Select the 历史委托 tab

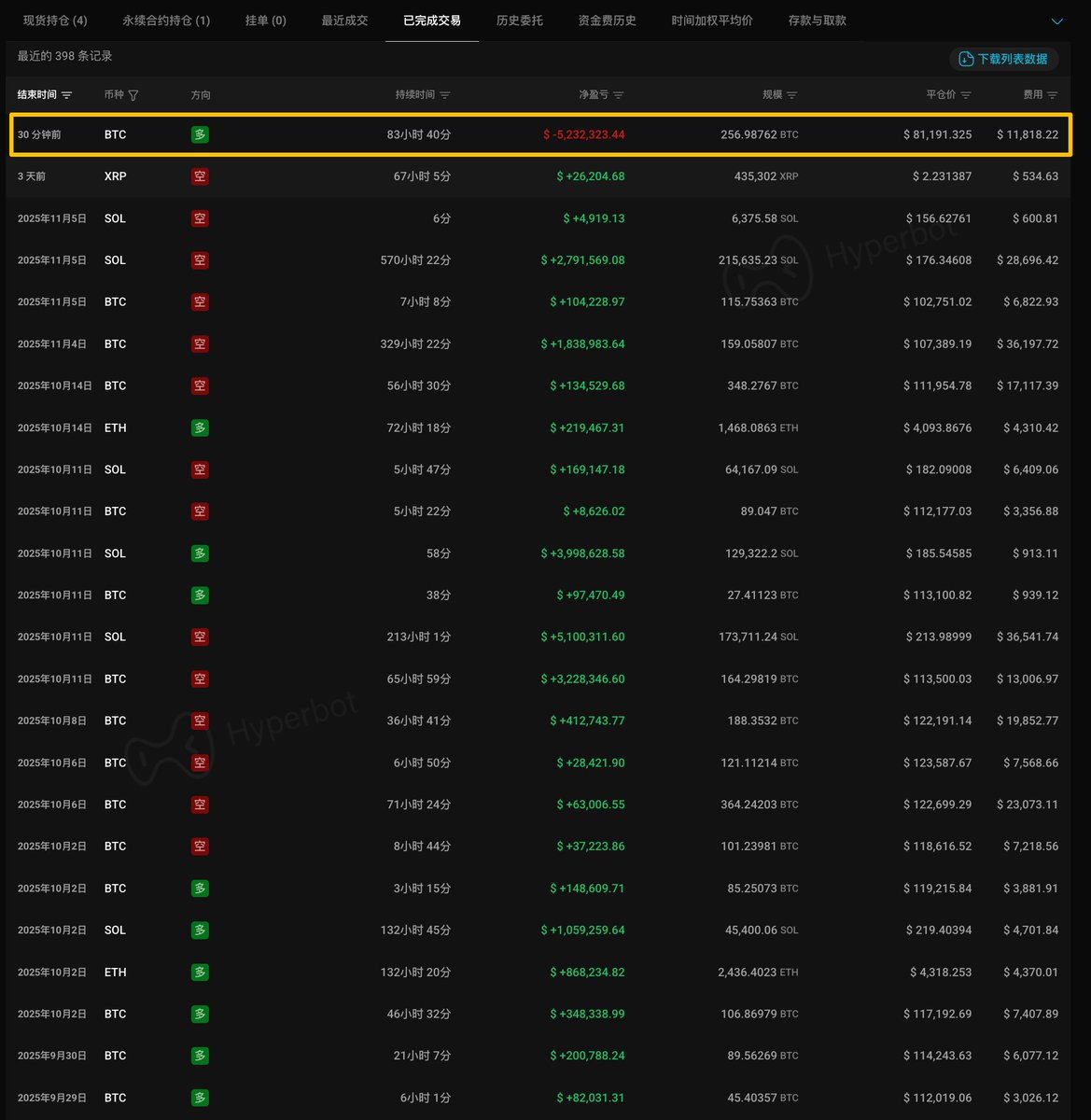[520, 21]
